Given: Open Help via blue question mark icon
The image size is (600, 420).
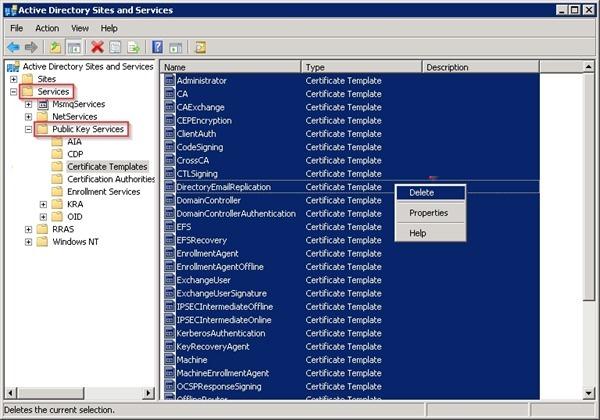Looking at the screenshot, I should tap(158, 47).
